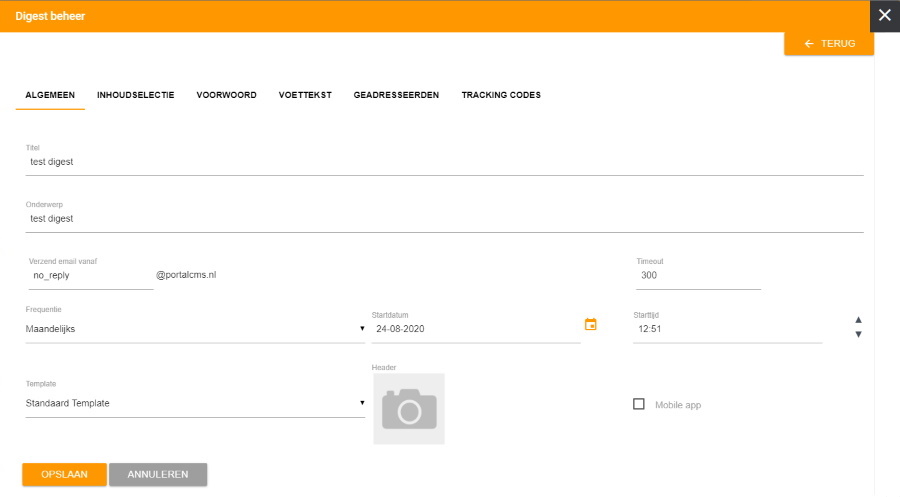Click the Header camera image placeholder

(x=409, y=408)
